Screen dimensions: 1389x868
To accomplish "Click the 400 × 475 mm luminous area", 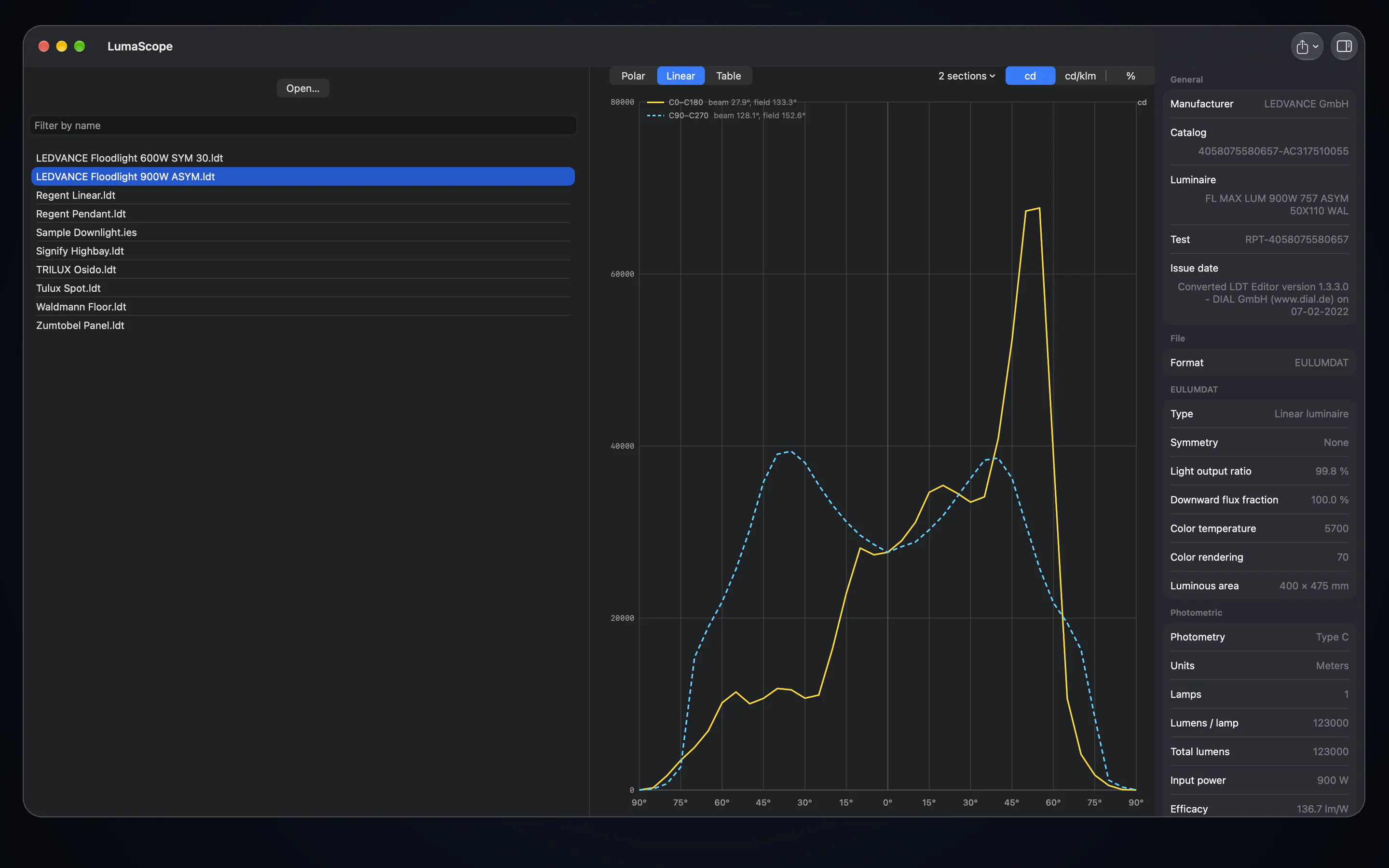I will (1314, 586).
